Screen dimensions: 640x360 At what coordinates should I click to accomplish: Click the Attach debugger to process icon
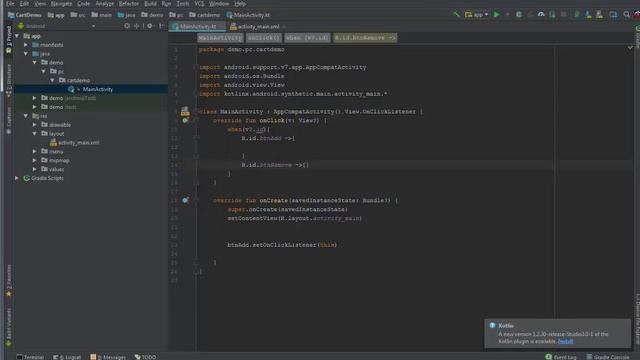click(552, 15)
